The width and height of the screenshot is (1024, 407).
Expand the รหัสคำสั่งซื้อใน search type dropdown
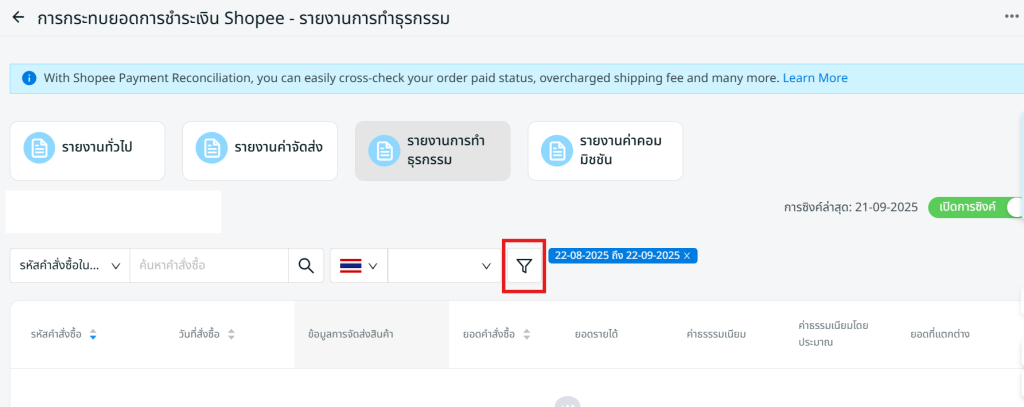click(70, 266)
